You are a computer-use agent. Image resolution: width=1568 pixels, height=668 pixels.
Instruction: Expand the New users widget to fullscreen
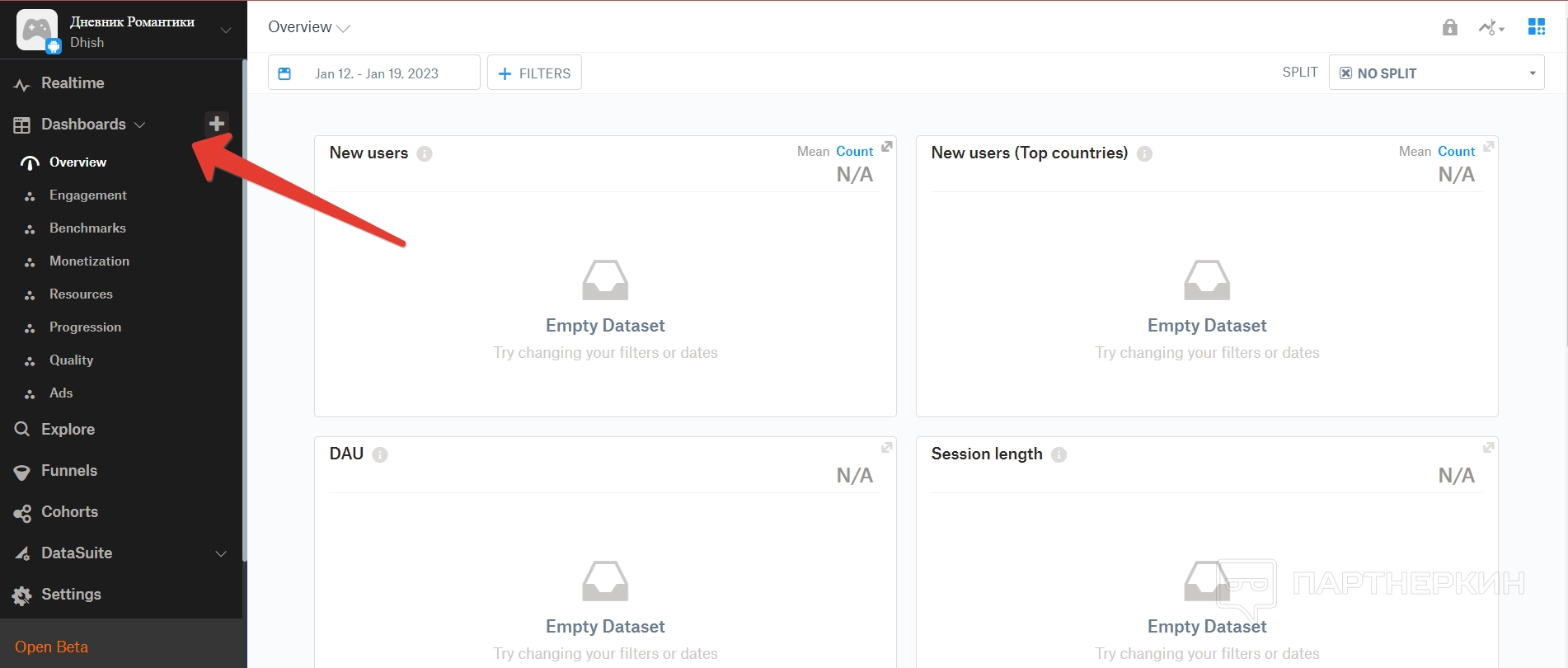(x=887, y=147)
